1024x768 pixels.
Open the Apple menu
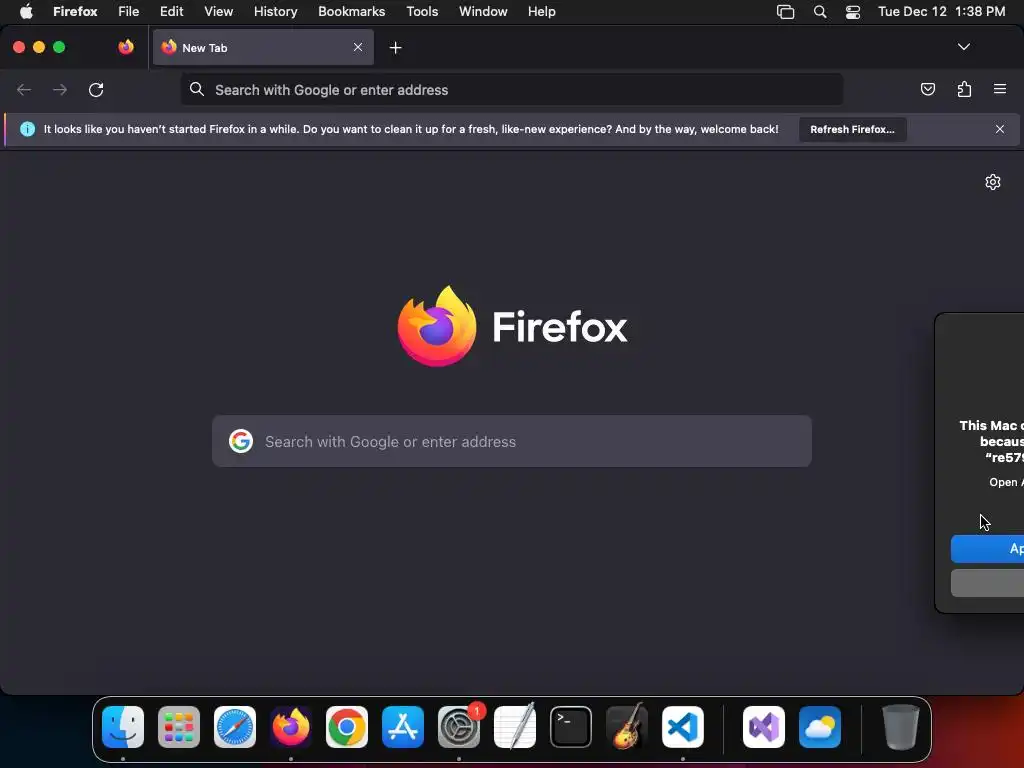point(26,11)
